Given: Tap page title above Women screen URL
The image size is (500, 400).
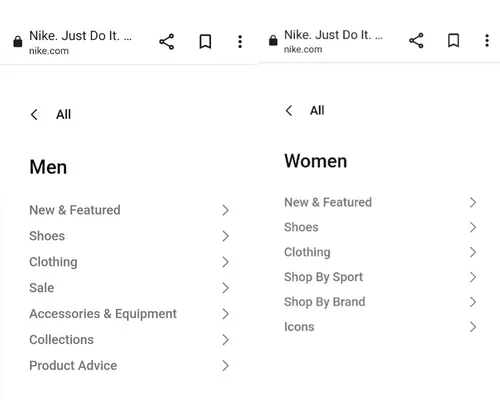Looking at the screenshot, I should coord(333,35).
